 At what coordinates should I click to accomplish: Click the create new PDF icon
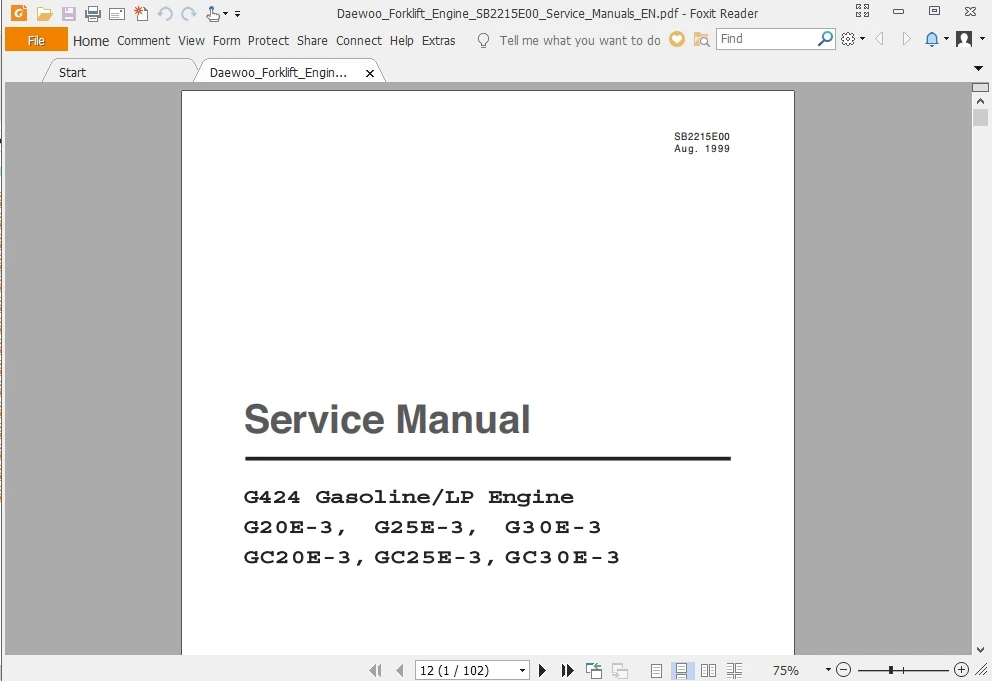[141, 13]
